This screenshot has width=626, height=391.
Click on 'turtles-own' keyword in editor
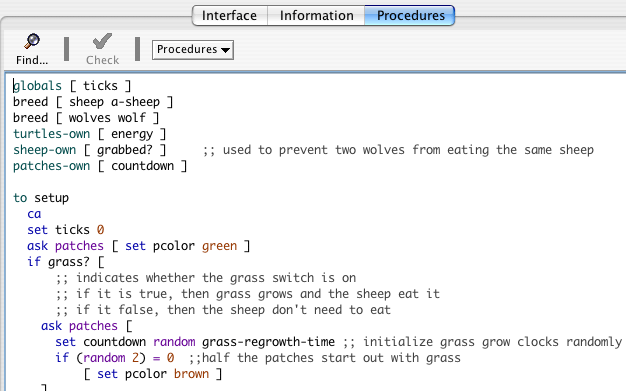(52, 134)
